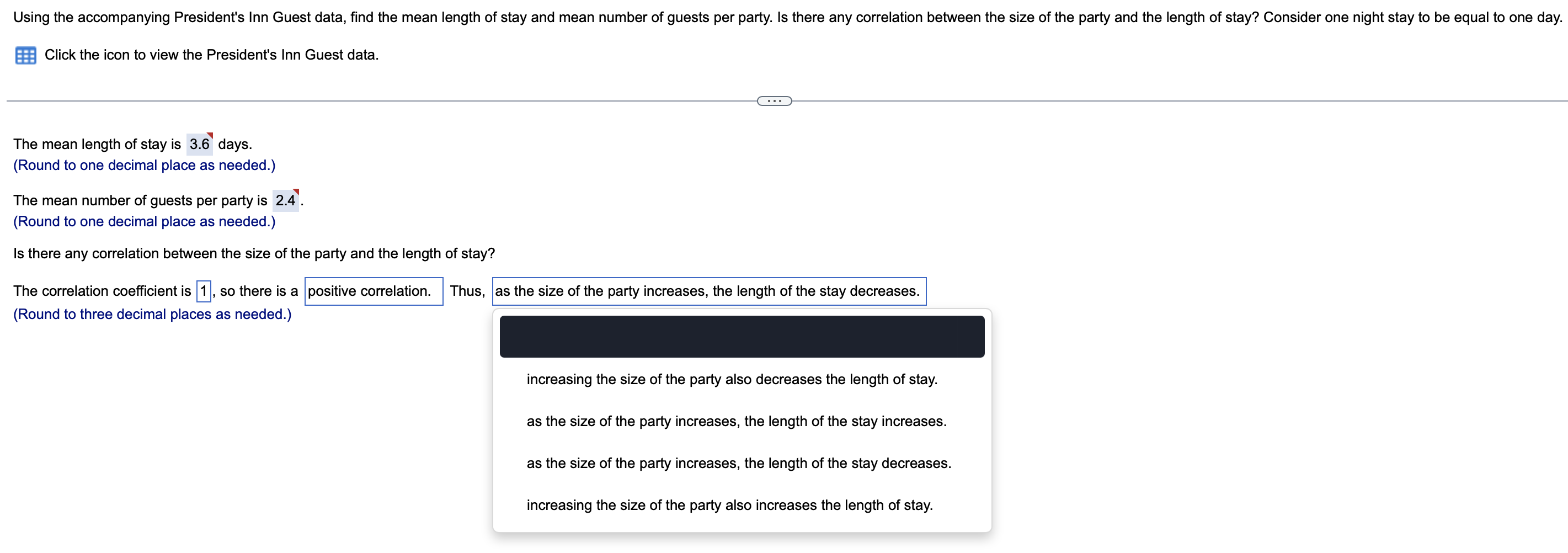Click the correlation coefficient input box

tap(204, 291)
